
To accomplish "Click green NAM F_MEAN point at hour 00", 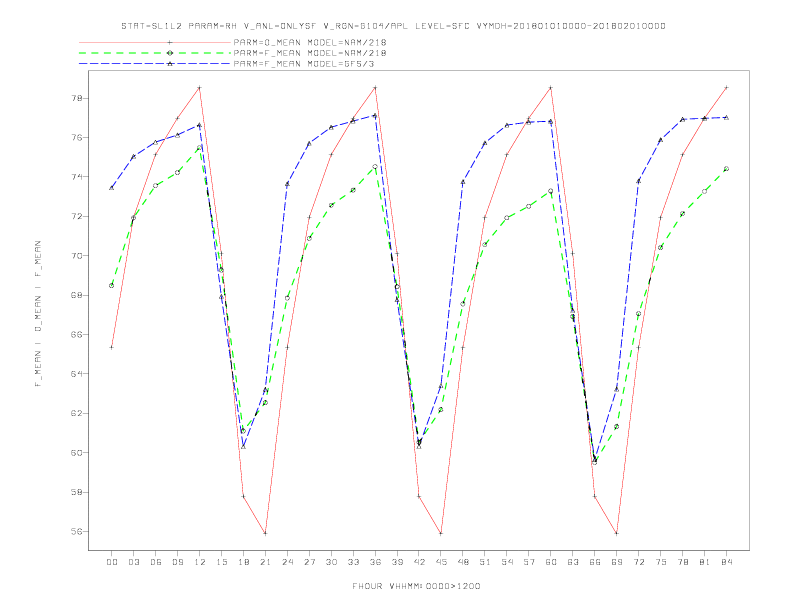I will pos(112,285).
